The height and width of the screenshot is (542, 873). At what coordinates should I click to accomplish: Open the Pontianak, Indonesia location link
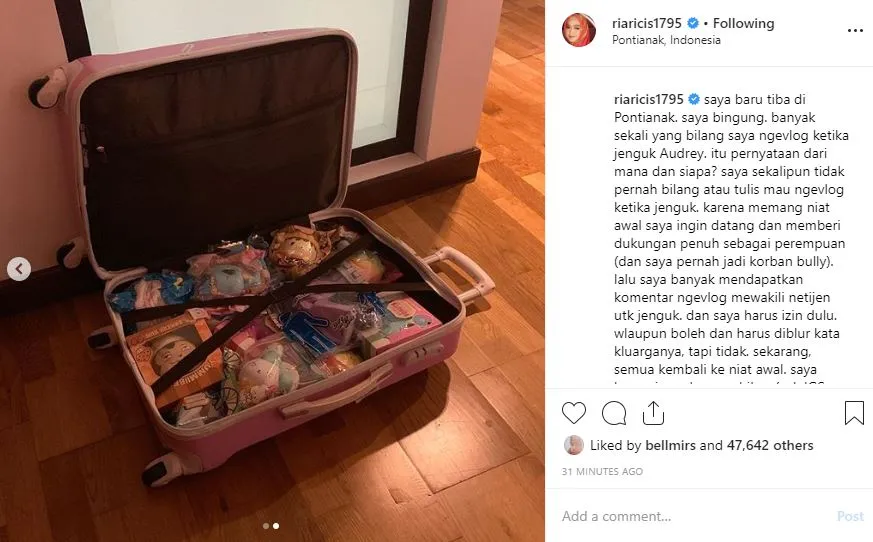tap(666, 40)
